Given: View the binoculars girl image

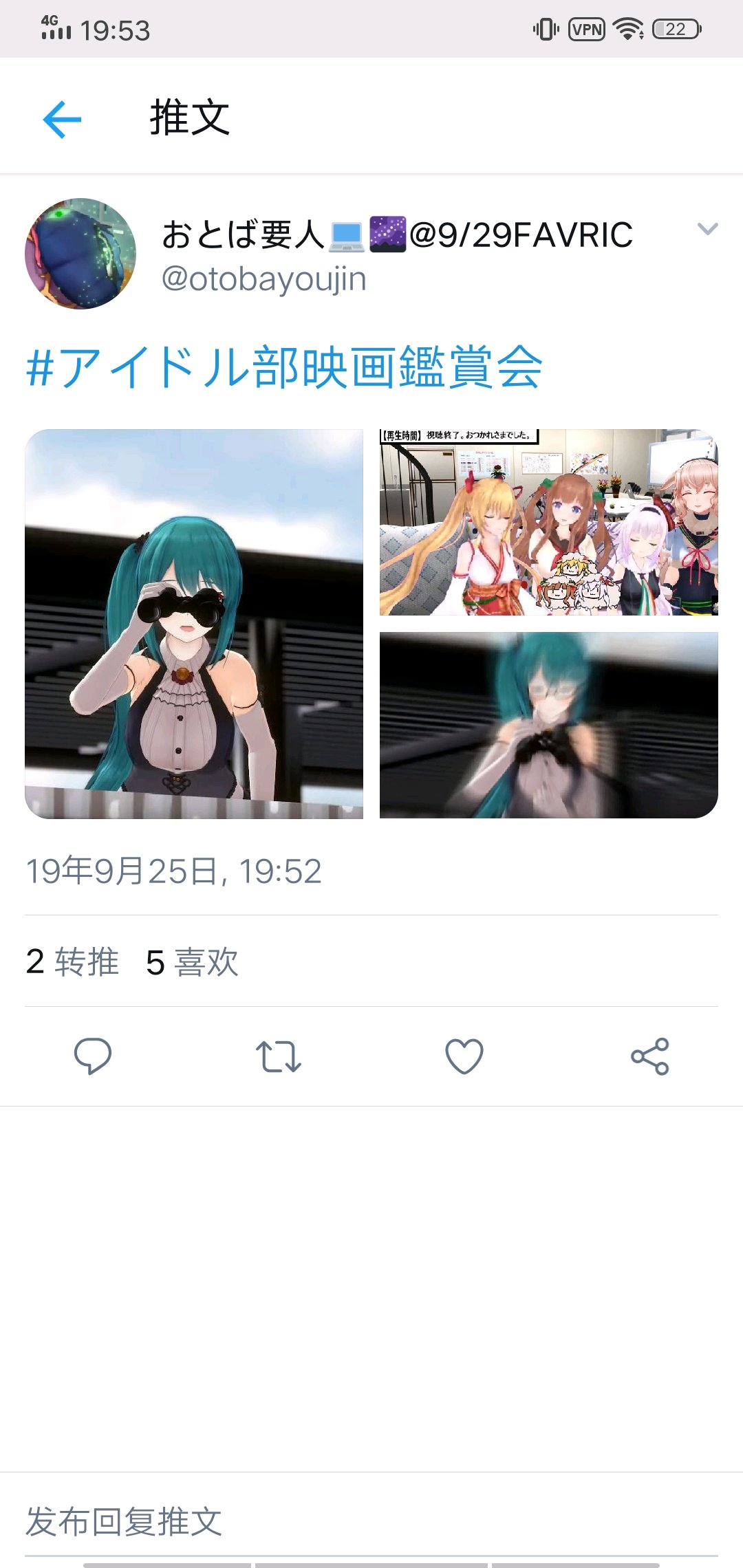Looking at the screenshot, I should point(194,624).
